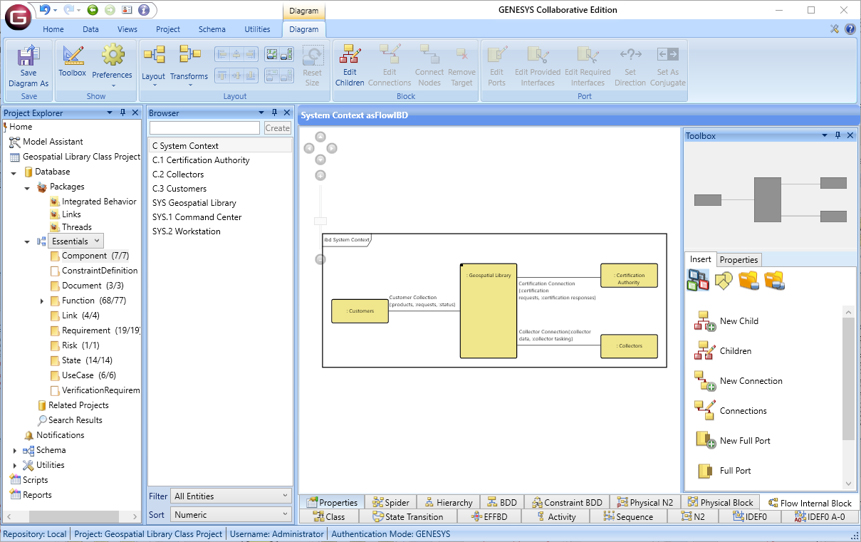Screen dimensions: 861x542
Task: Expand the Function folder tree node
Action: pyautogui.click(x=42, y=301)
